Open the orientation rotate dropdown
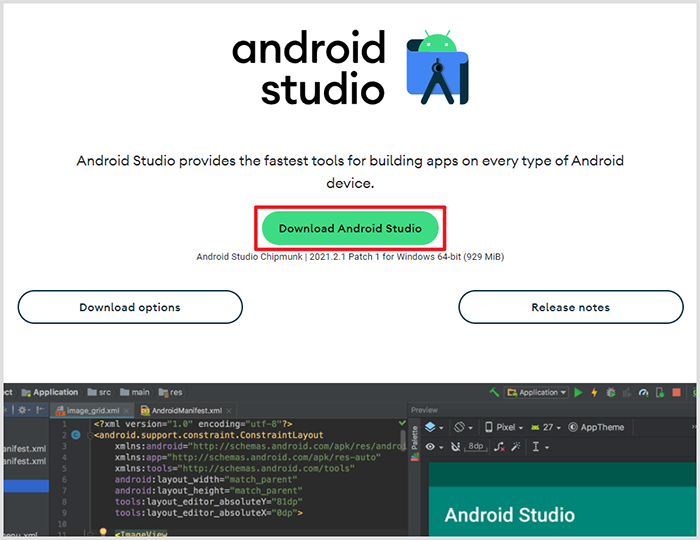 click(463, 427)
